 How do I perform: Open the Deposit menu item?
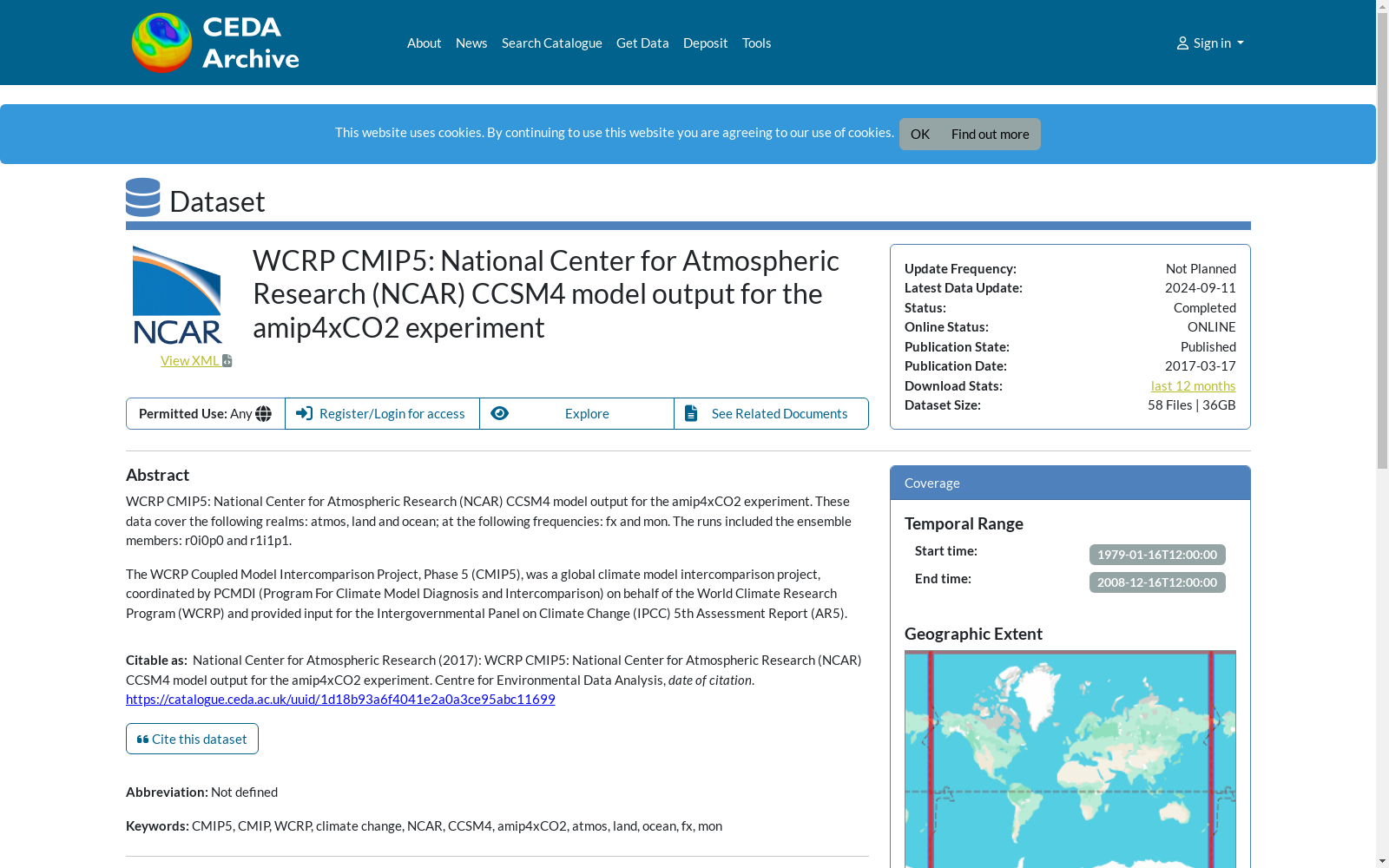(x=705, y=43)
